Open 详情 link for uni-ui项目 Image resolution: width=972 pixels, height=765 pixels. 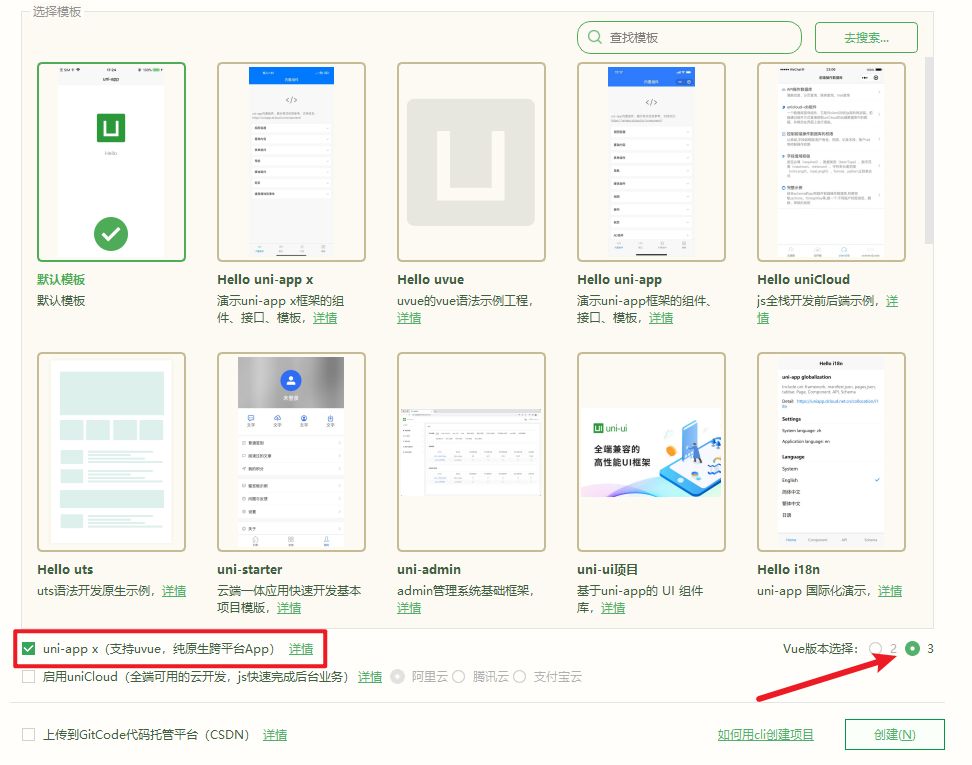pos(613,608)
